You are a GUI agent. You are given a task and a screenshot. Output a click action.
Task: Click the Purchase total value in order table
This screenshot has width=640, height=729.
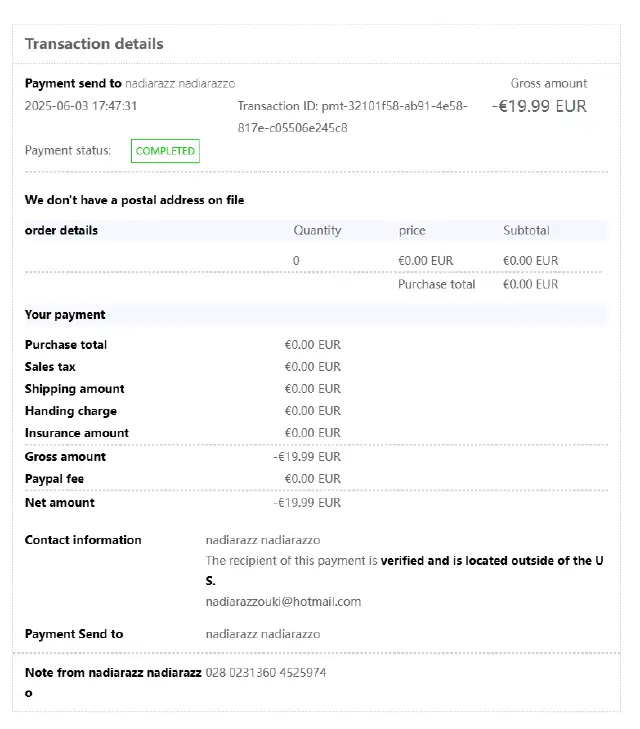click(x=530, y=285)
